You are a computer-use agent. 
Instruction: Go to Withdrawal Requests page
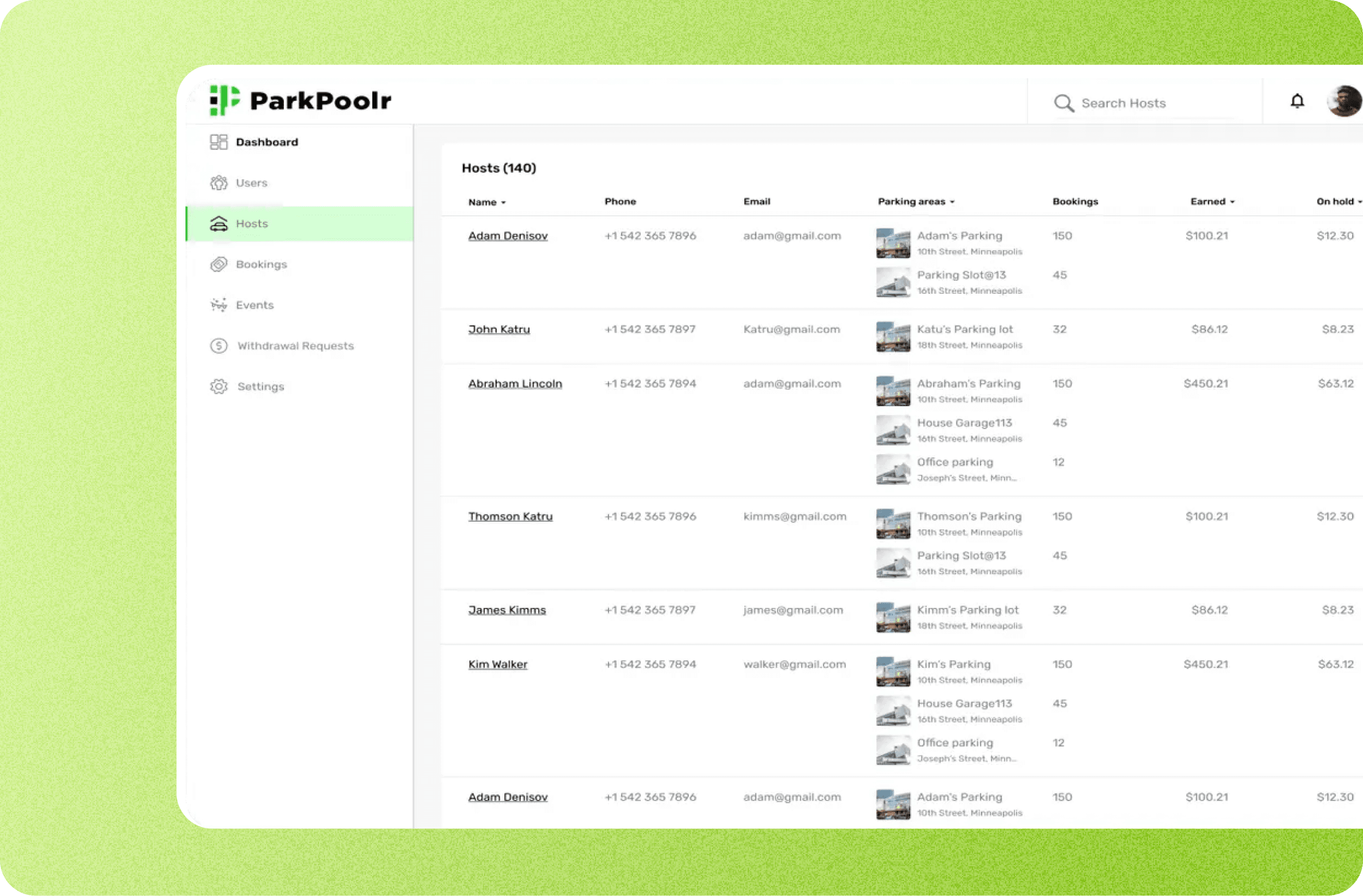click(x=295, y=346)
